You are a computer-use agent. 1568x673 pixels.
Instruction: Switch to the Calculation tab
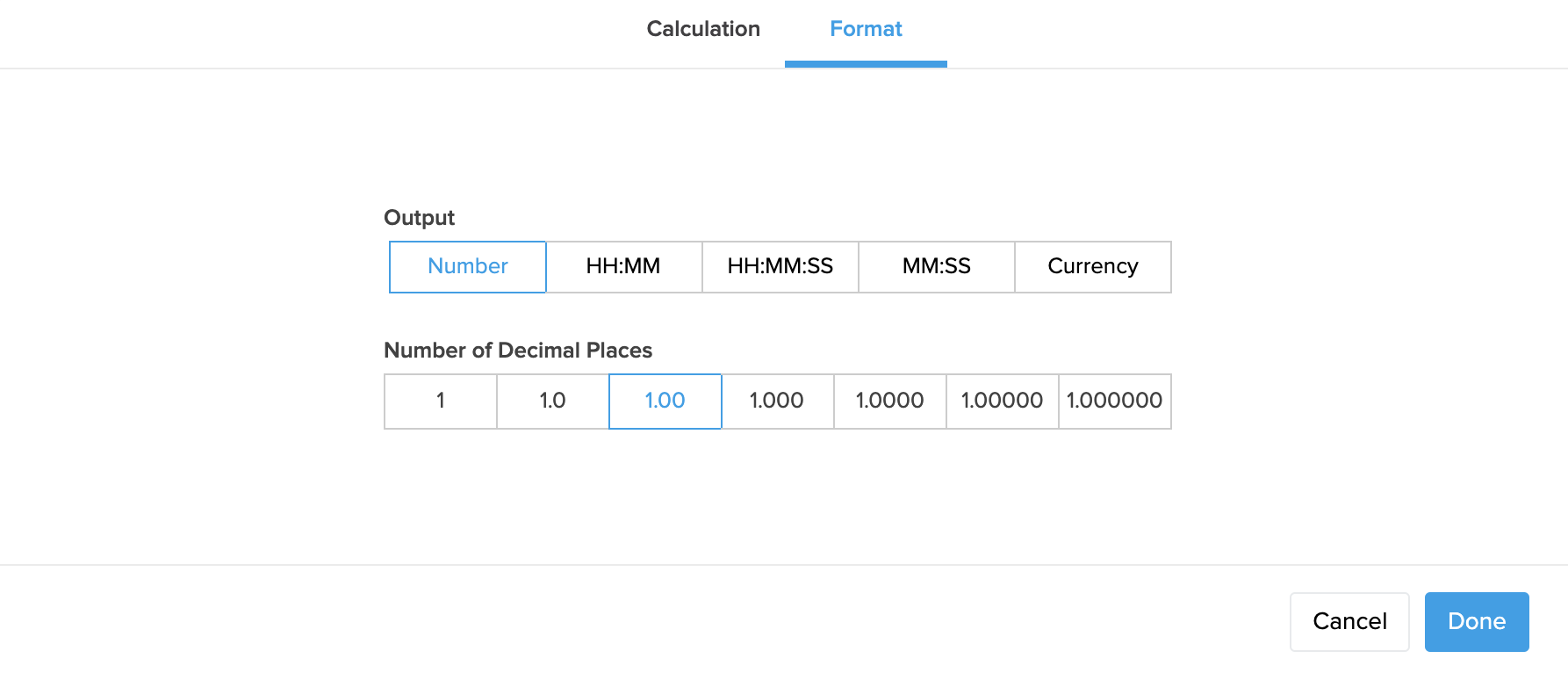(703, 29)
